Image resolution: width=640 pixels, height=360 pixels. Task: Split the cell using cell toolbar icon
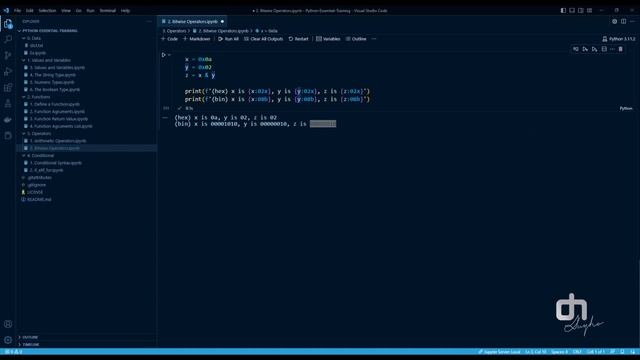pyautogui.click(x=604, y=49)
